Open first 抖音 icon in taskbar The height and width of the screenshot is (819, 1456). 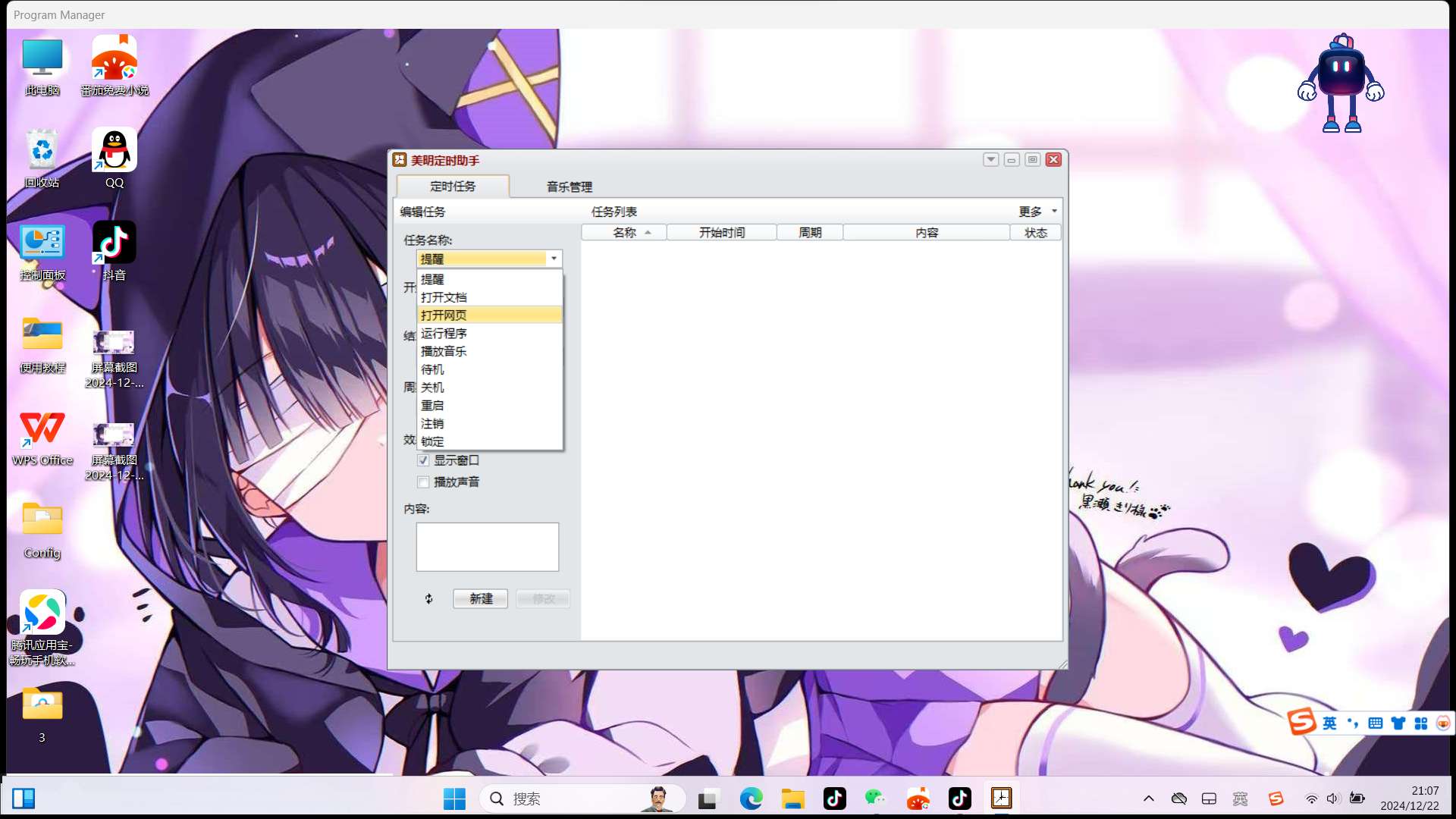click(835, 799)
